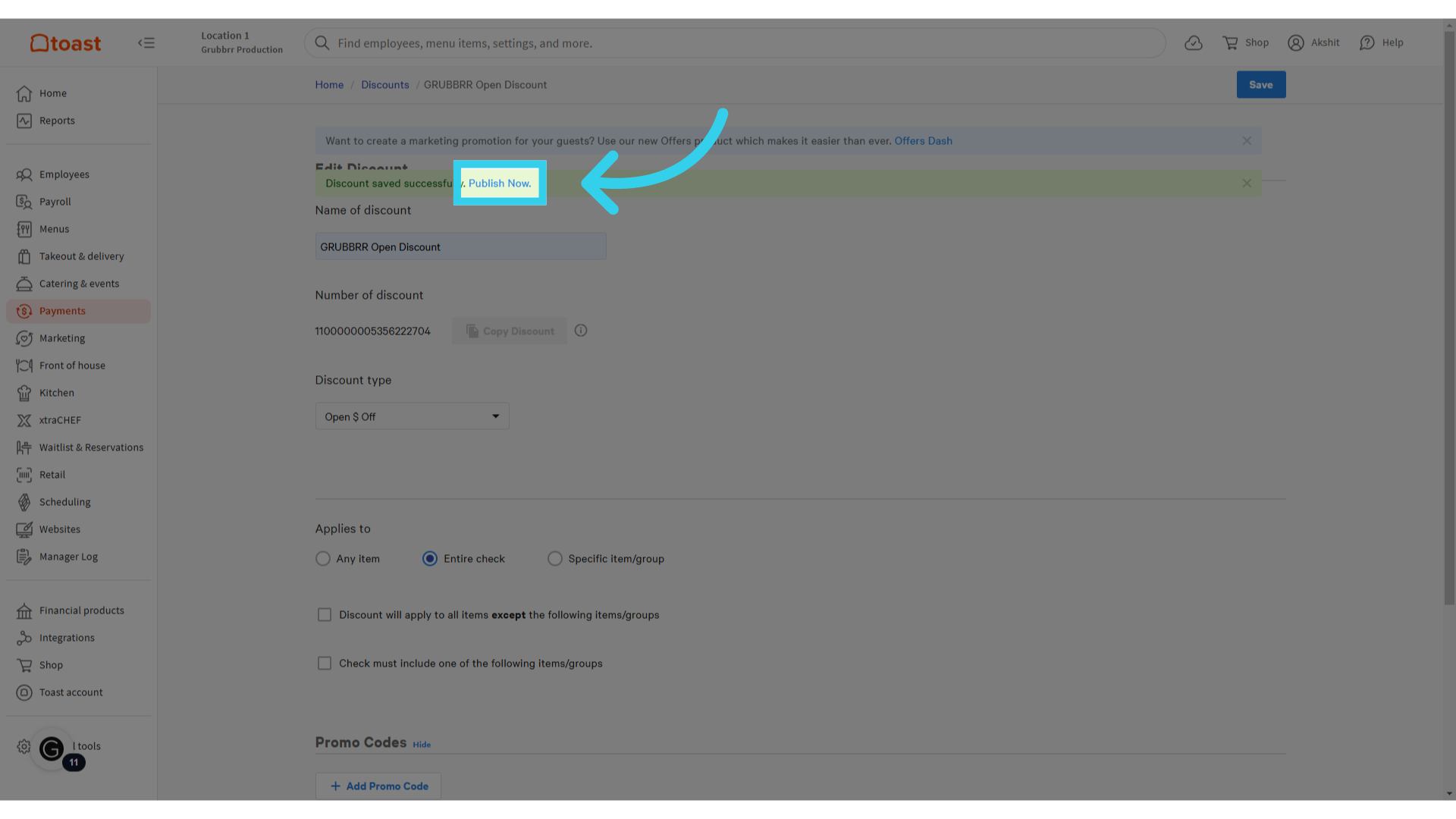Click the Retail barcode icon
The height and width of the screenshot is (819, 1456).
24,475
